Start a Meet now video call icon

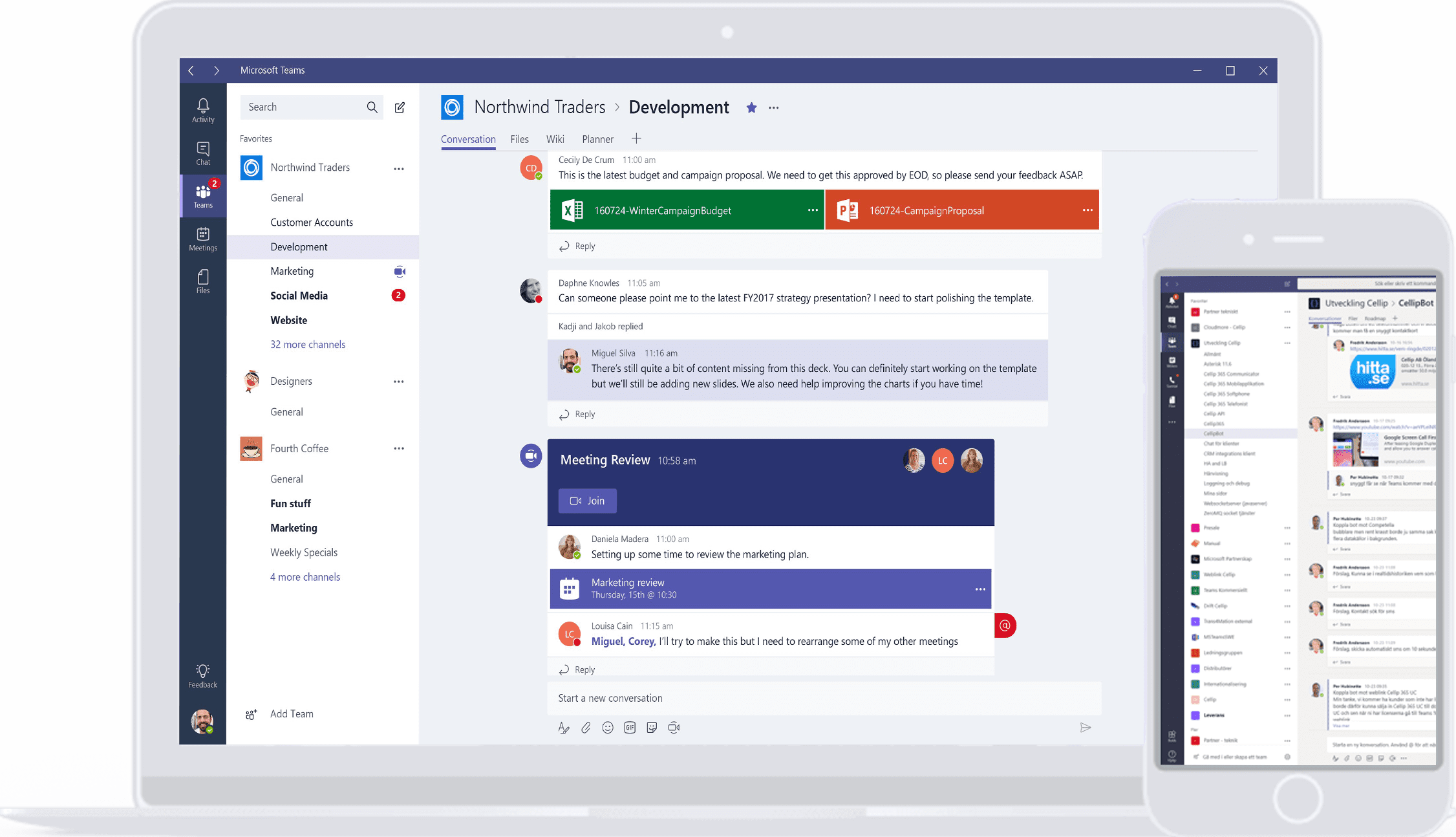coord(674,728)
